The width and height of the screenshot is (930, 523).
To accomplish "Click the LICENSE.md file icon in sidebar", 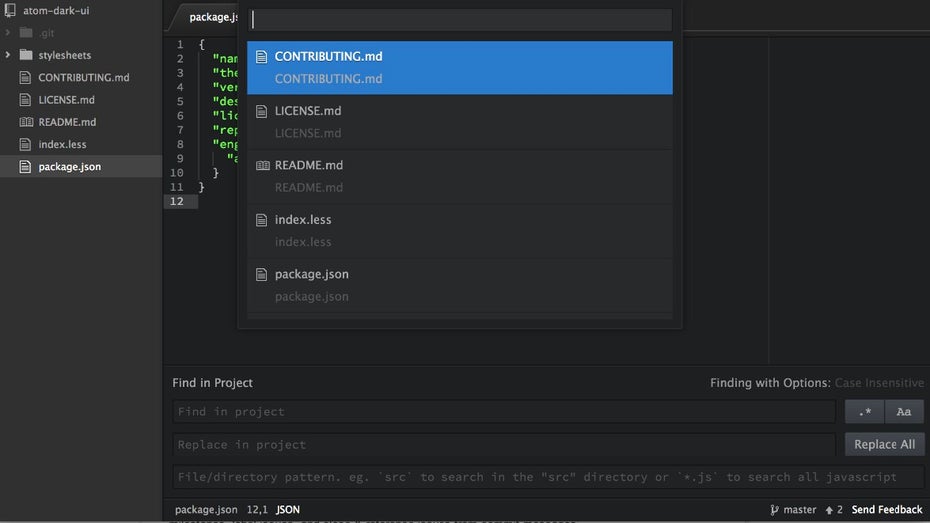I will 26,100.
